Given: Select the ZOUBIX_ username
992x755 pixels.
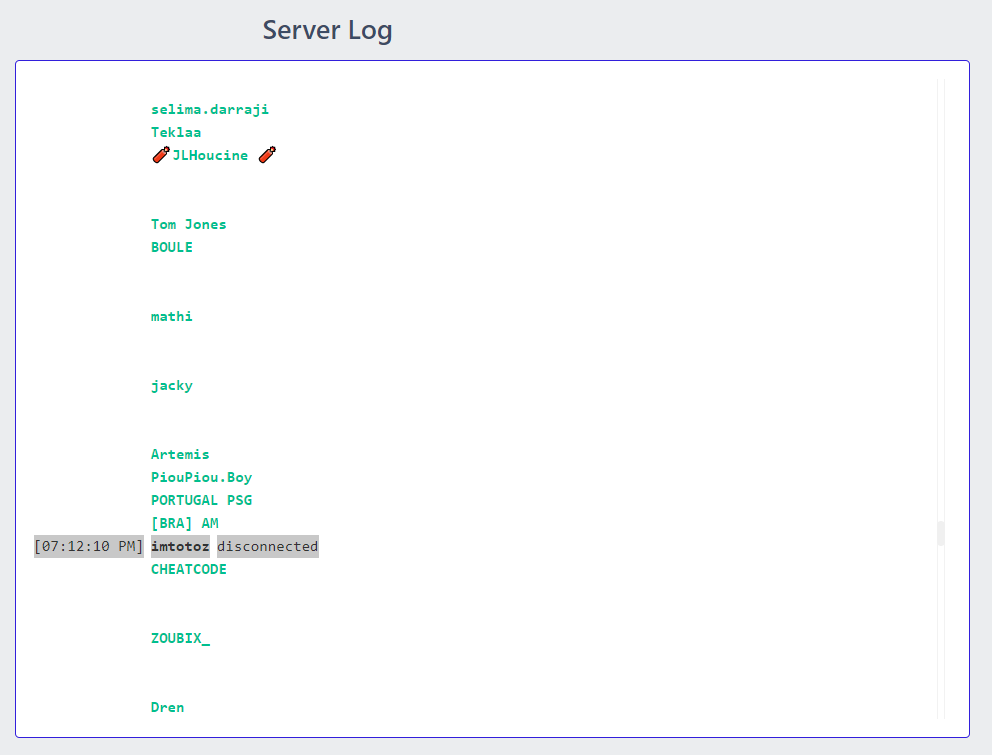Looking at the screenshot, I should (x=180, y=638).
